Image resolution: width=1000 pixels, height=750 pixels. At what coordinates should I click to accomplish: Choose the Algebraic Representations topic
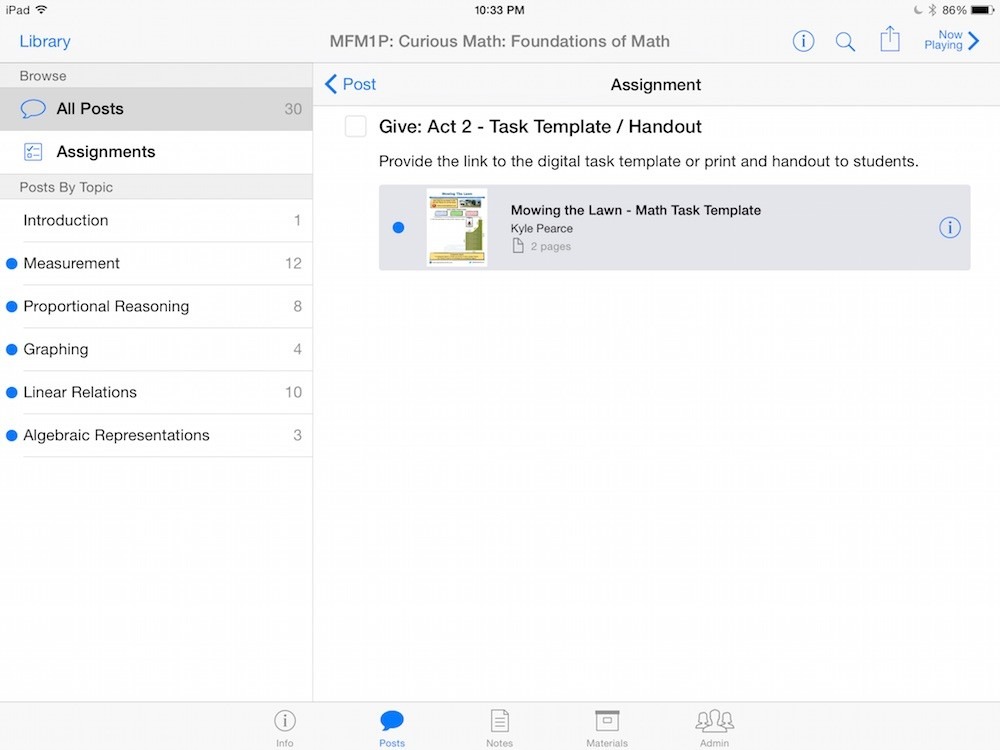coord(116,435)
